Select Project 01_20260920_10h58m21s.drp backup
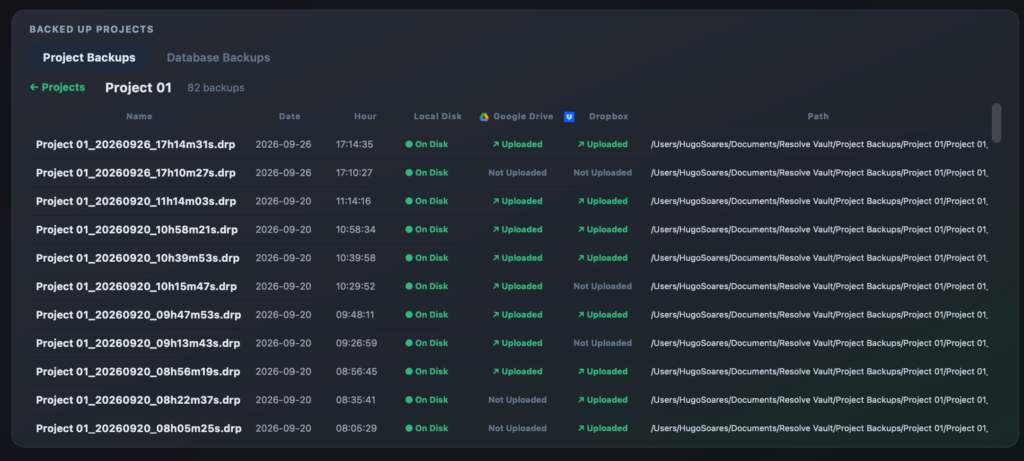This screenshot has width=1024, height=461. (x=137, y=230)
